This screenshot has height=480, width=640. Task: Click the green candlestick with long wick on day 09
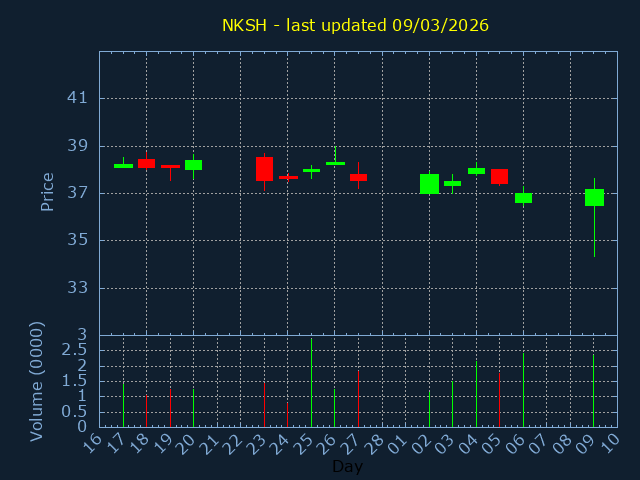point(594,197)
